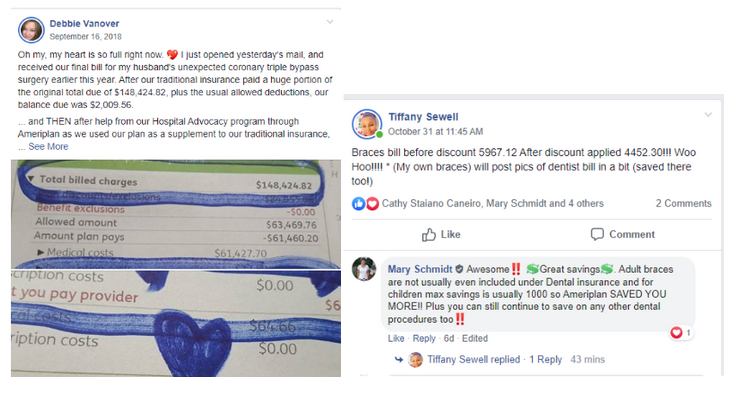Open Mary Schmidt's profile name link
Screen dimensions: 742x403
coord(420,269)
